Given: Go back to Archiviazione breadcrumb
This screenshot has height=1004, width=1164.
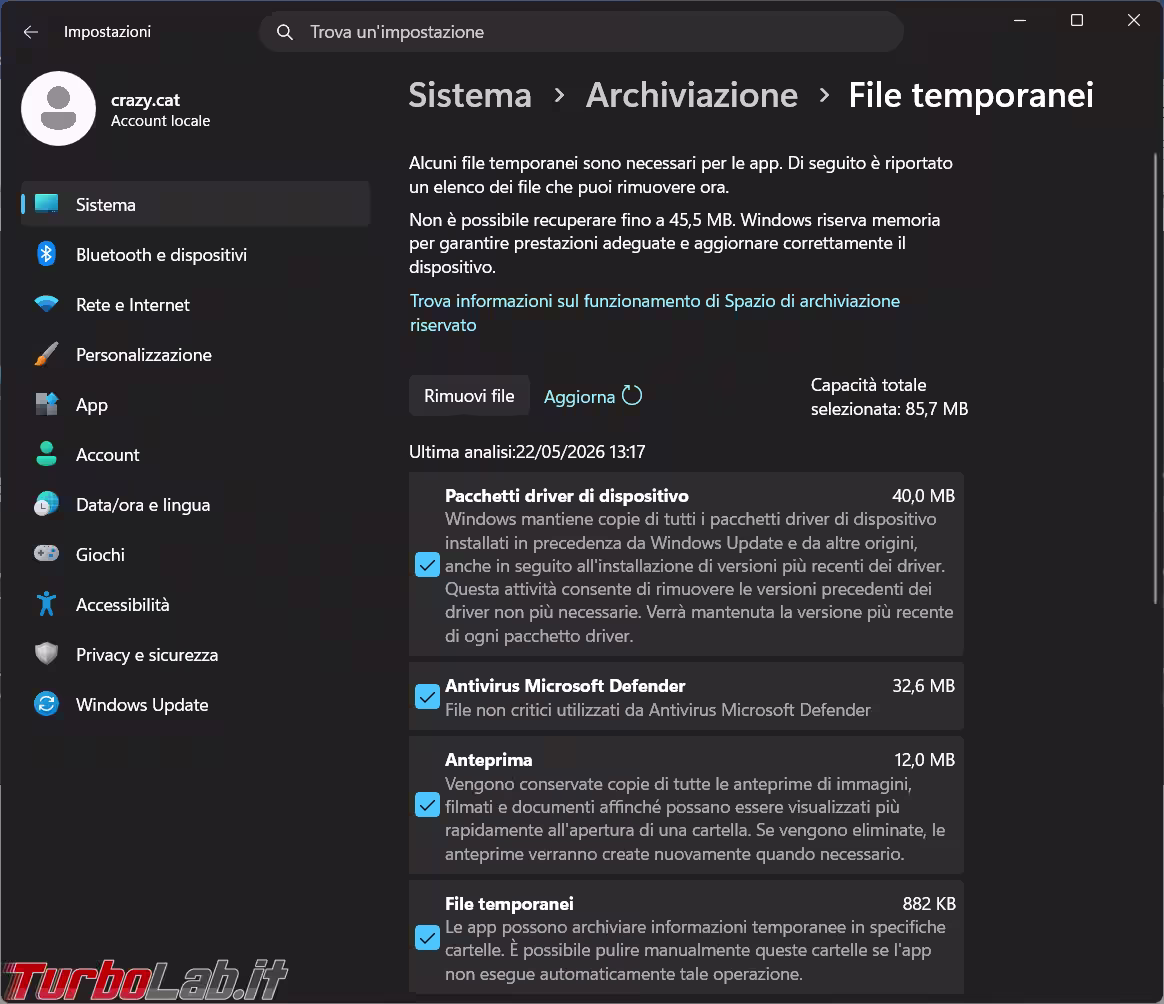Looking at the screenshot, I should (692, 95).
